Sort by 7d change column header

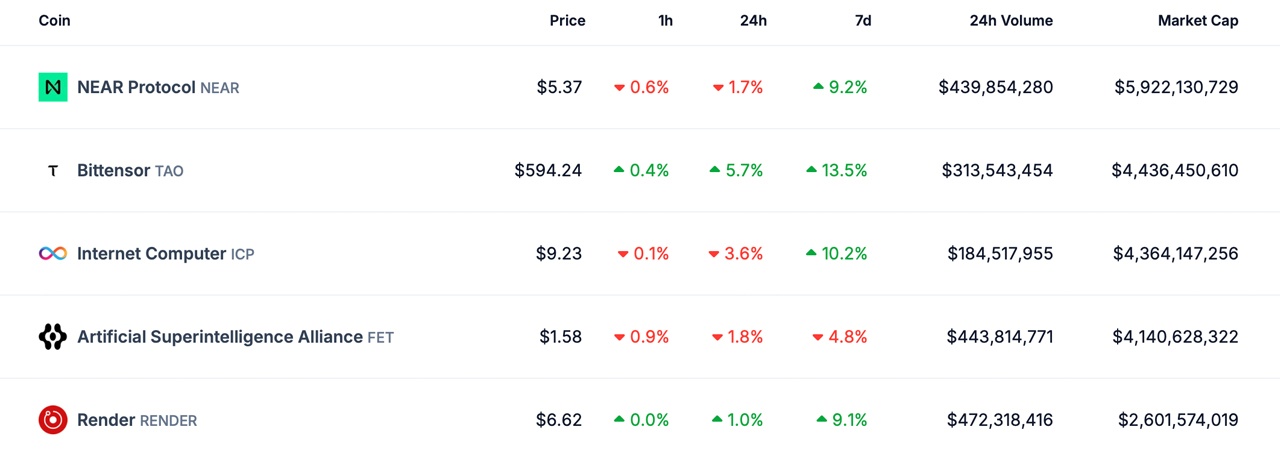[863, 21]
